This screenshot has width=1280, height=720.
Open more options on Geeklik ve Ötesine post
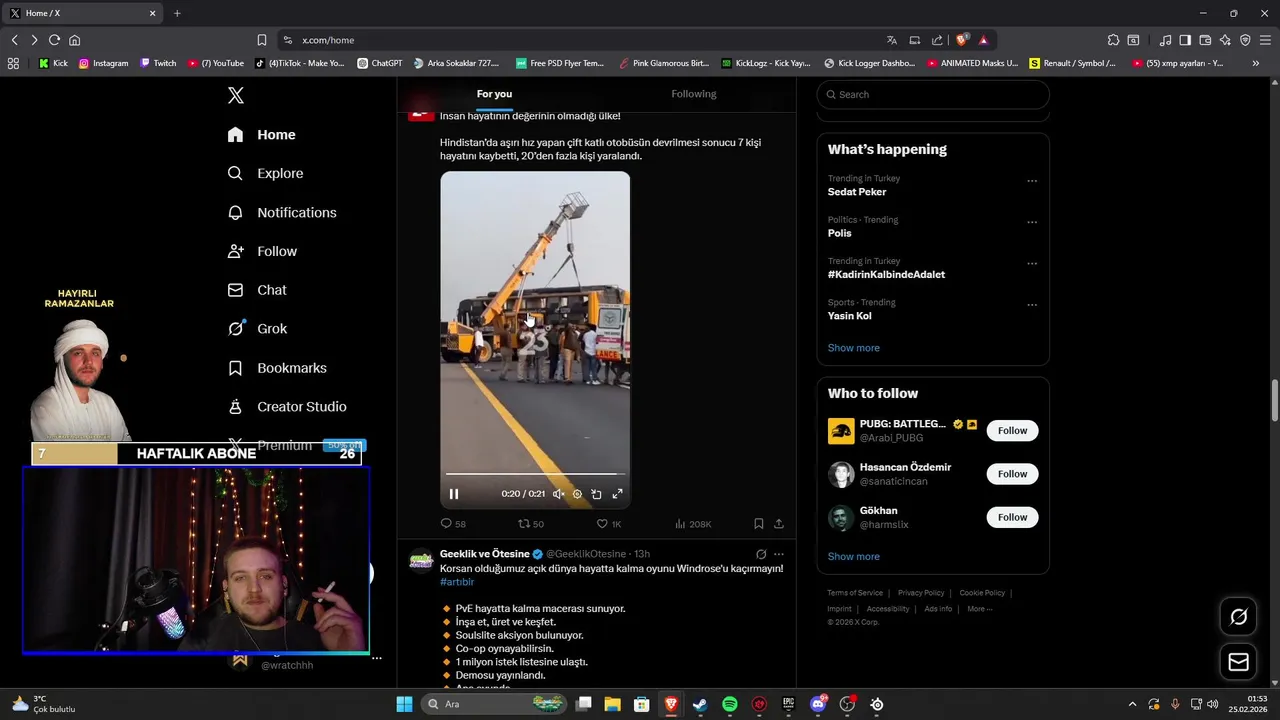[x=779, y=554]
